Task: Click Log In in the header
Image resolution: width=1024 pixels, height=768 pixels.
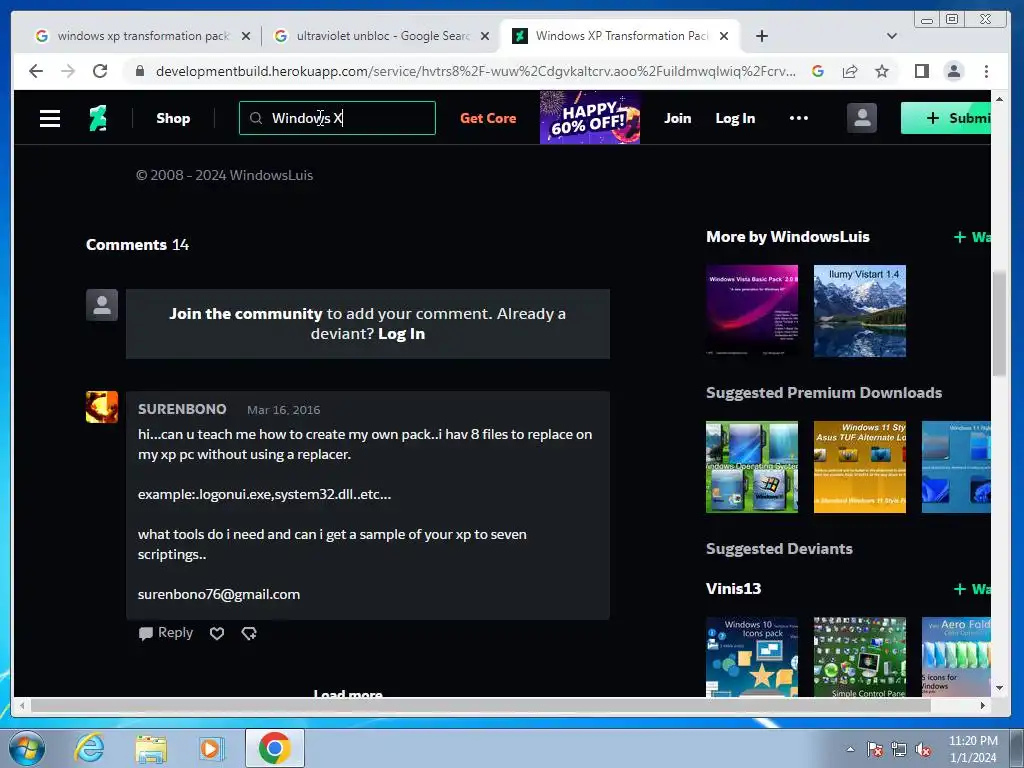Action: (735, 118)
